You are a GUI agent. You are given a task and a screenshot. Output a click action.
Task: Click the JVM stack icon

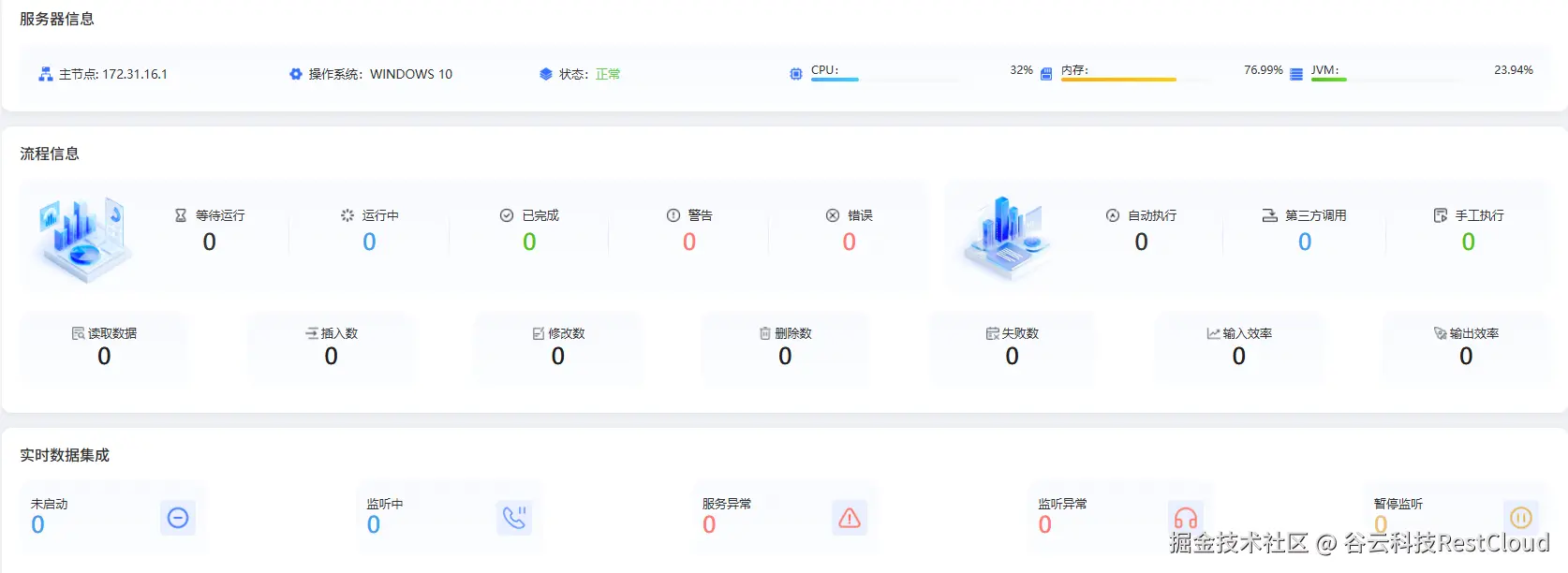pyautogui.click(x=1296, y=74)
